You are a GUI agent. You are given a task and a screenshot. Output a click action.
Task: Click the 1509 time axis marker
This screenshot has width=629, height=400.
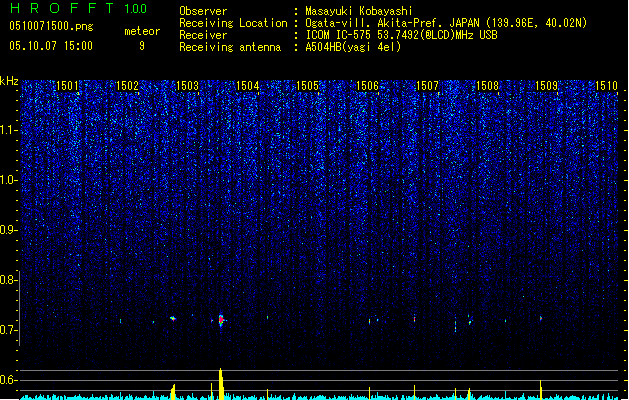click(x=547, y=86)
